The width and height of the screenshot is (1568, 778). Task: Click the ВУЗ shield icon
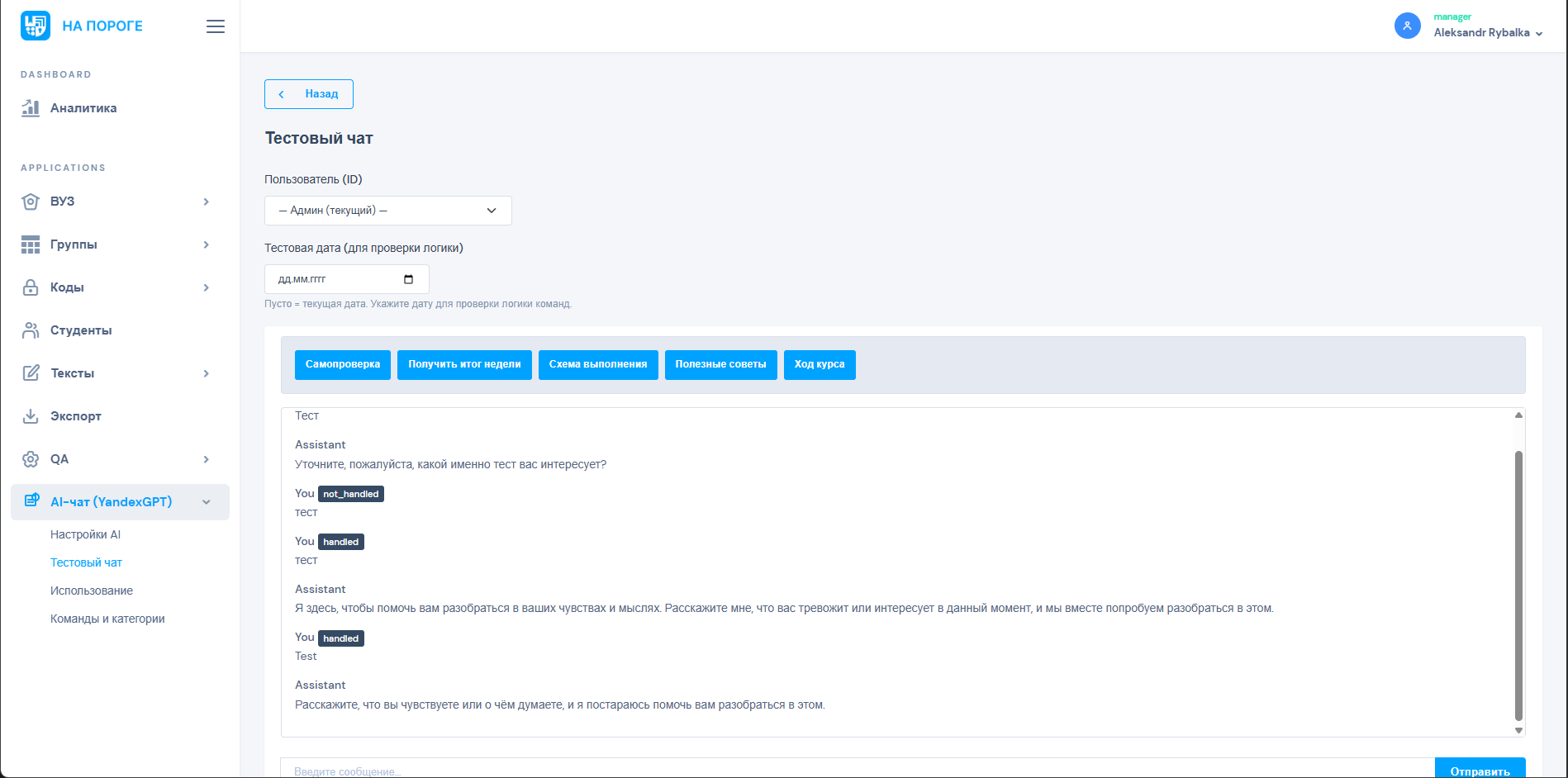click(x=31, y=202)
